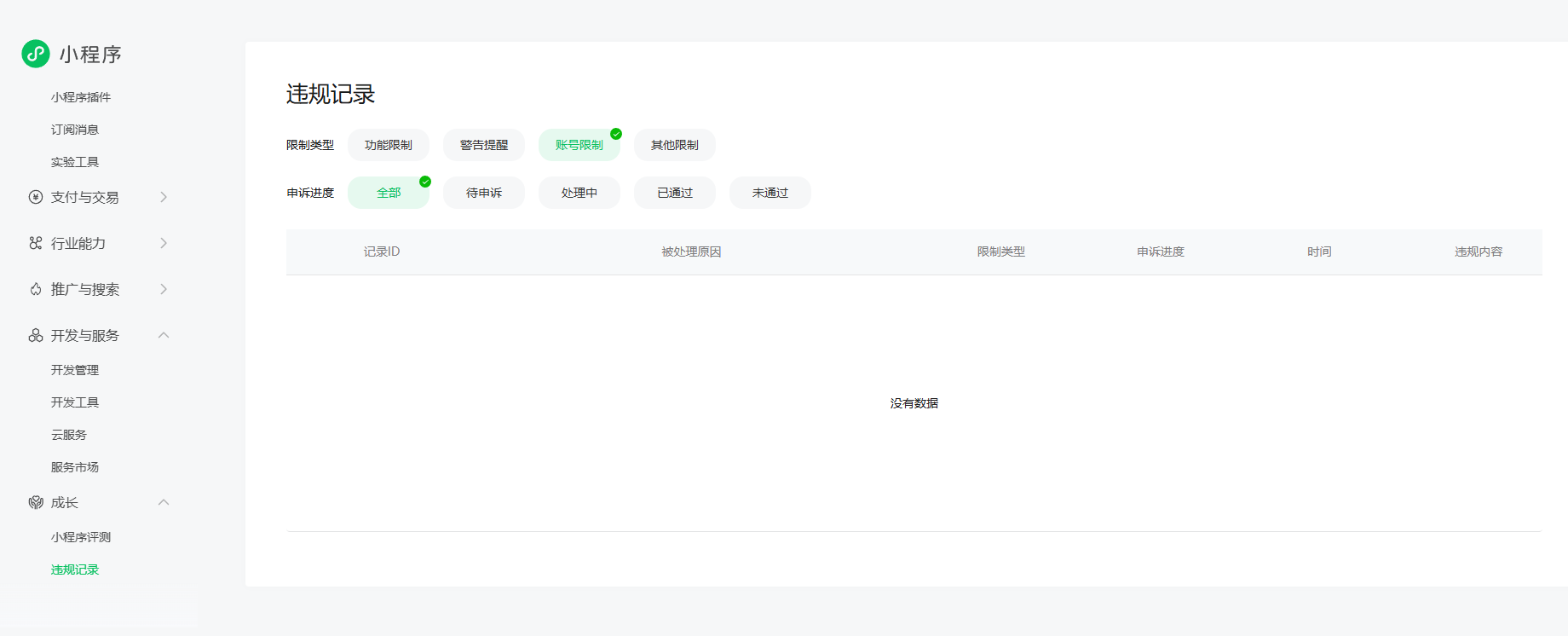Open 云服务 in the sidebar
The height and width of the screenshot is (636, 1568).
69,435
